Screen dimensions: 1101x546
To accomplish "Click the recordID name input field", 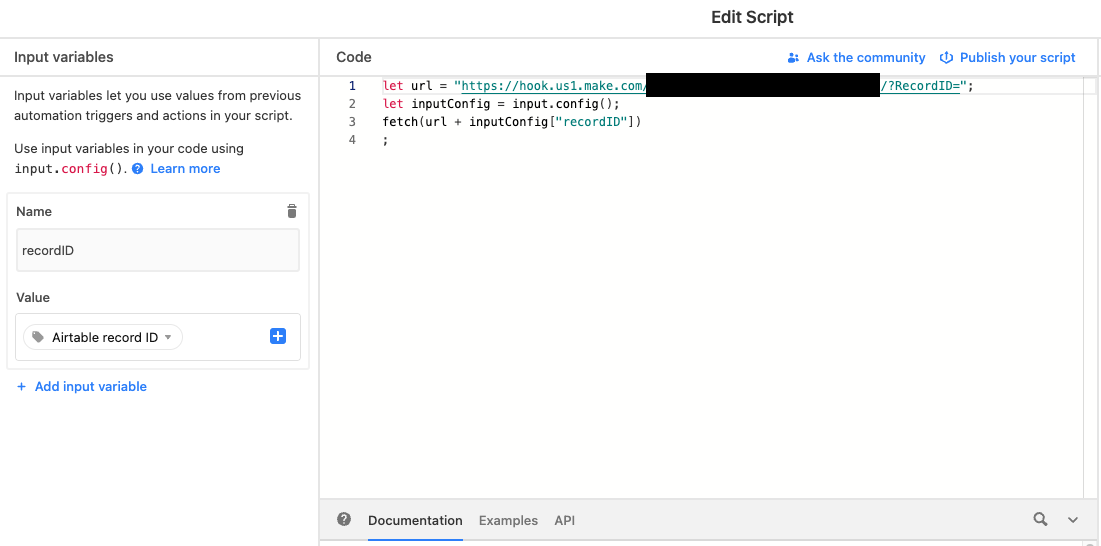I will click(x=158, y=250).
